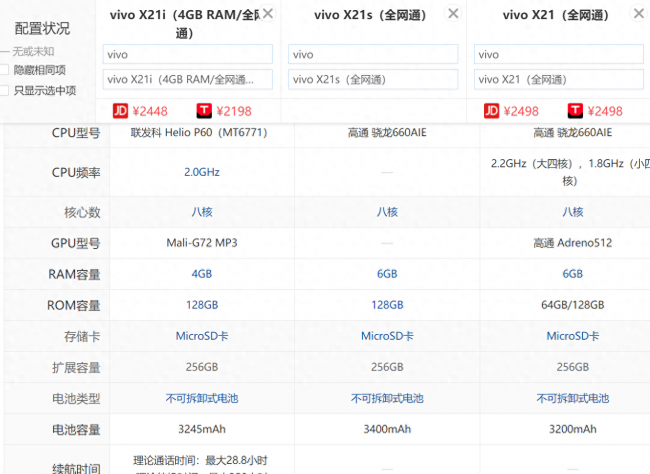Open Tmall icon for vivo X21
Screen dimensions: 650x474
click(x=575, y=111)
